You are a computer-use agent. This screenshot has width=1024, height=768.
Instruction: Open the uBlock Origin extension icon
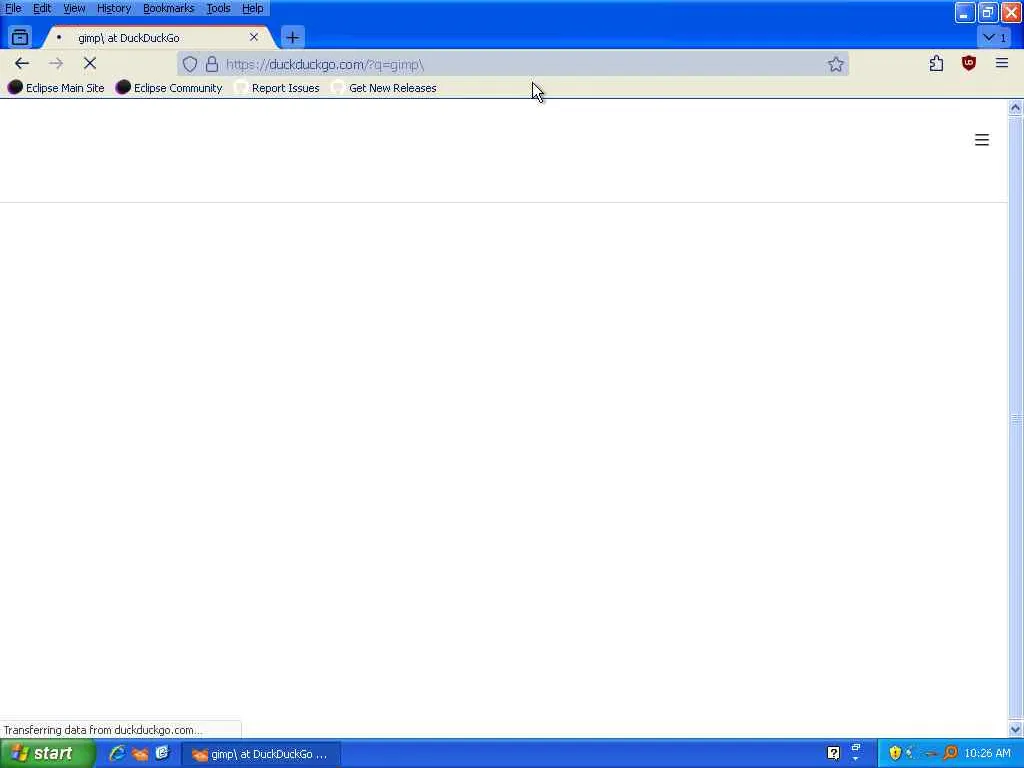click(968, 63)
